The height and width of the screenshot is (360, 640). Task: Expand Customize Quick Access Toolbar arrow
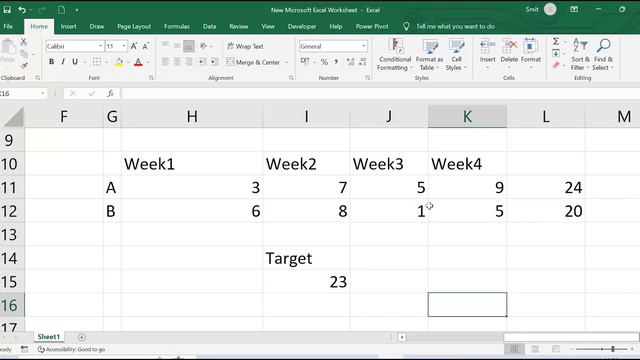coord(76,10)
